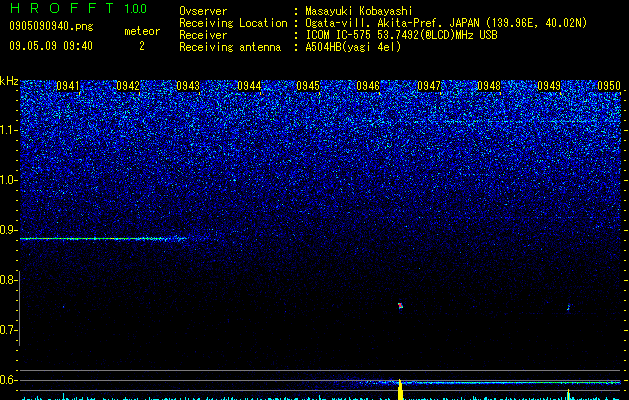Click the 0941 time marker
The height and width of the screenshot is (400, 629).
pyautogui.click(x=68, y=86)
